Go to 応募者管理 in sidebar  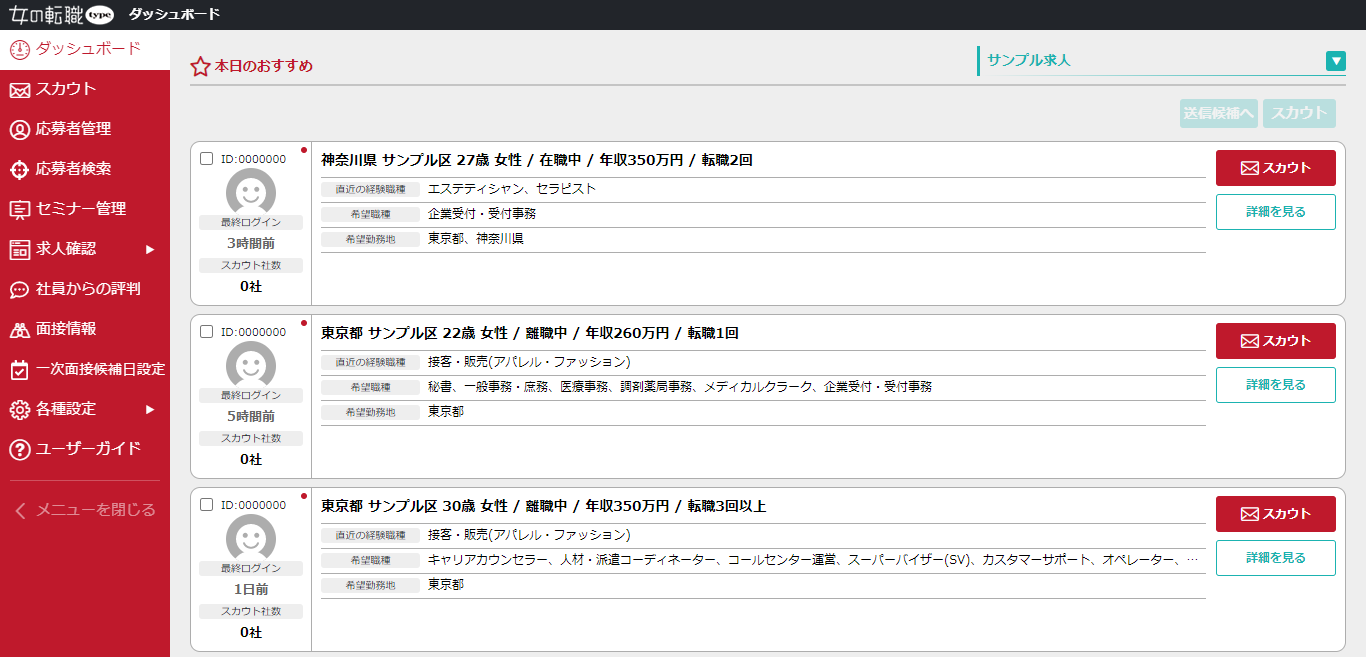click(85, 129)
